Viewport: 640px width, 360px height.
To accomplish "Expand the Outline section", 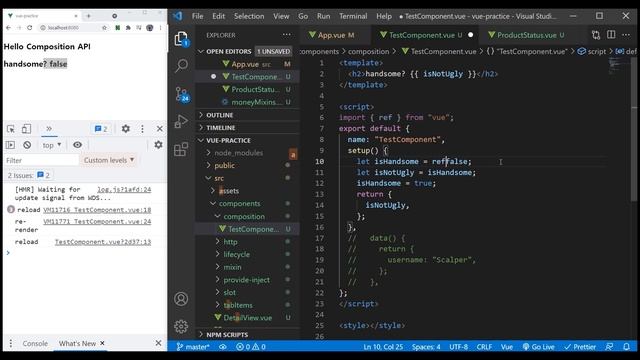I will pyautogui.click(x=248, y=115).
